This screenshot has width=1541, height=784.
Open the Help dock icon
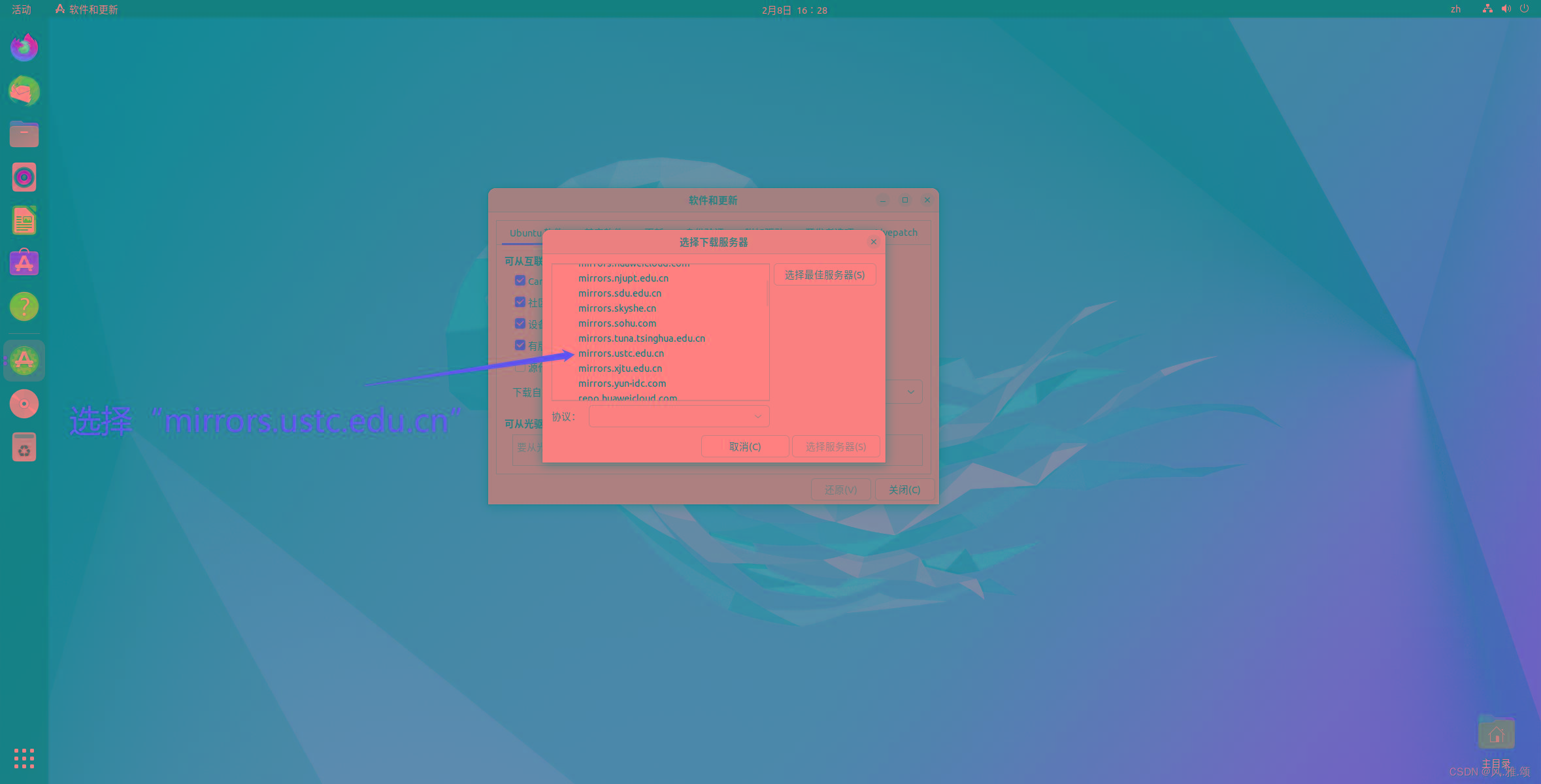tap(24, 306)
